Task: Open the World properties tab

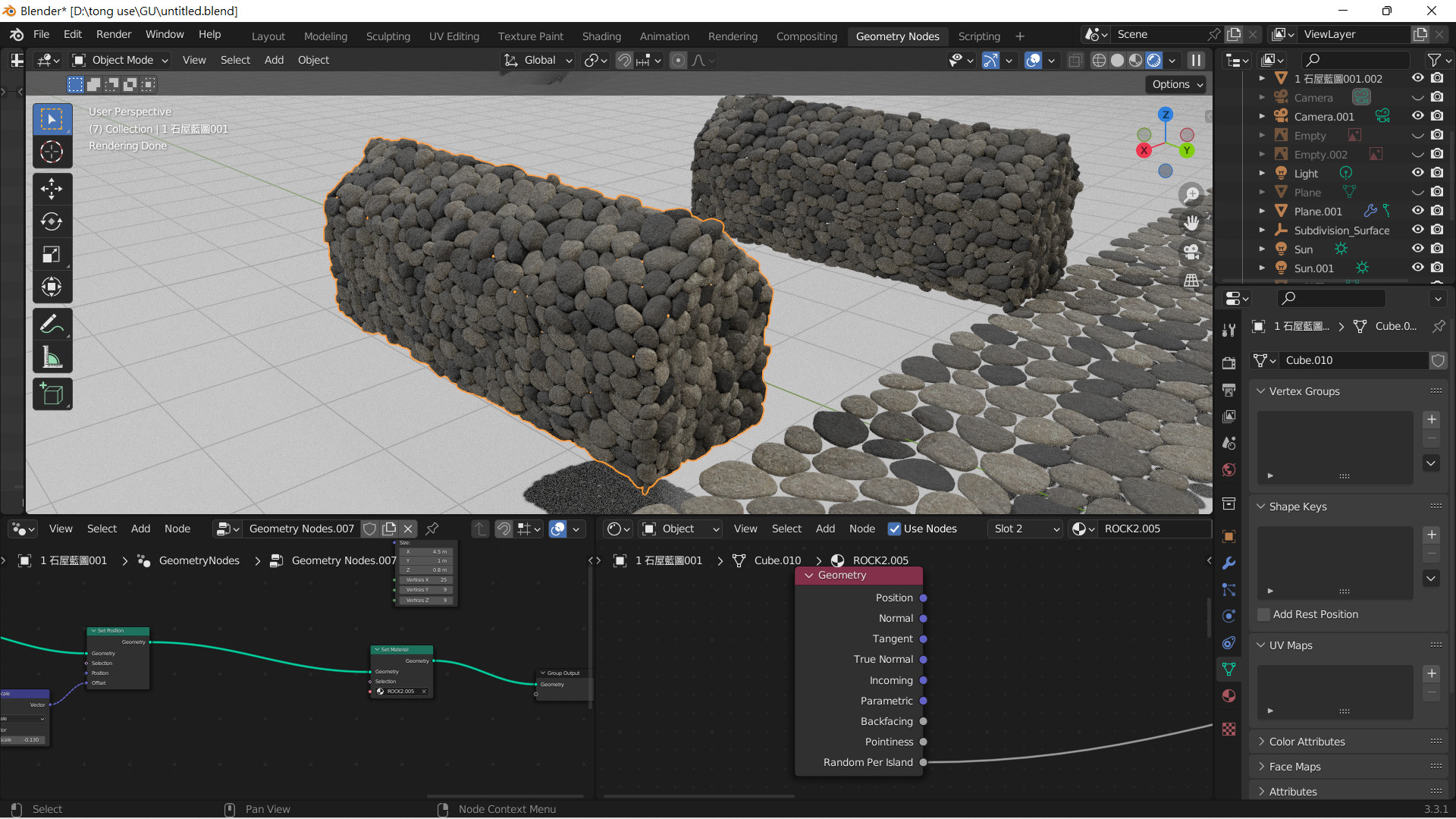Action: [x=1229, y=469]
